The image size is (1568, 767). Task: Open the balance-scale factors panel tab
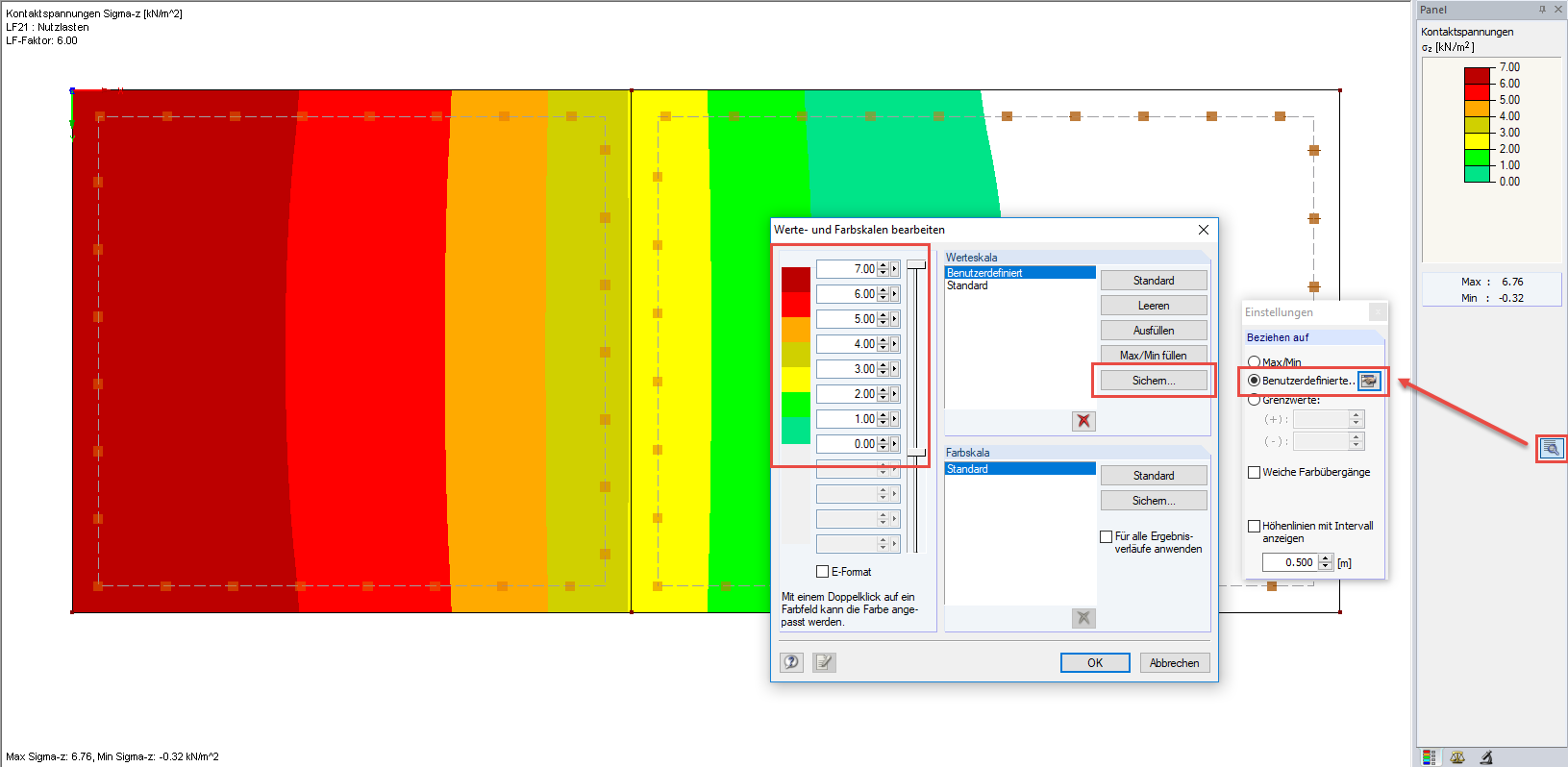coord(1457,757)
